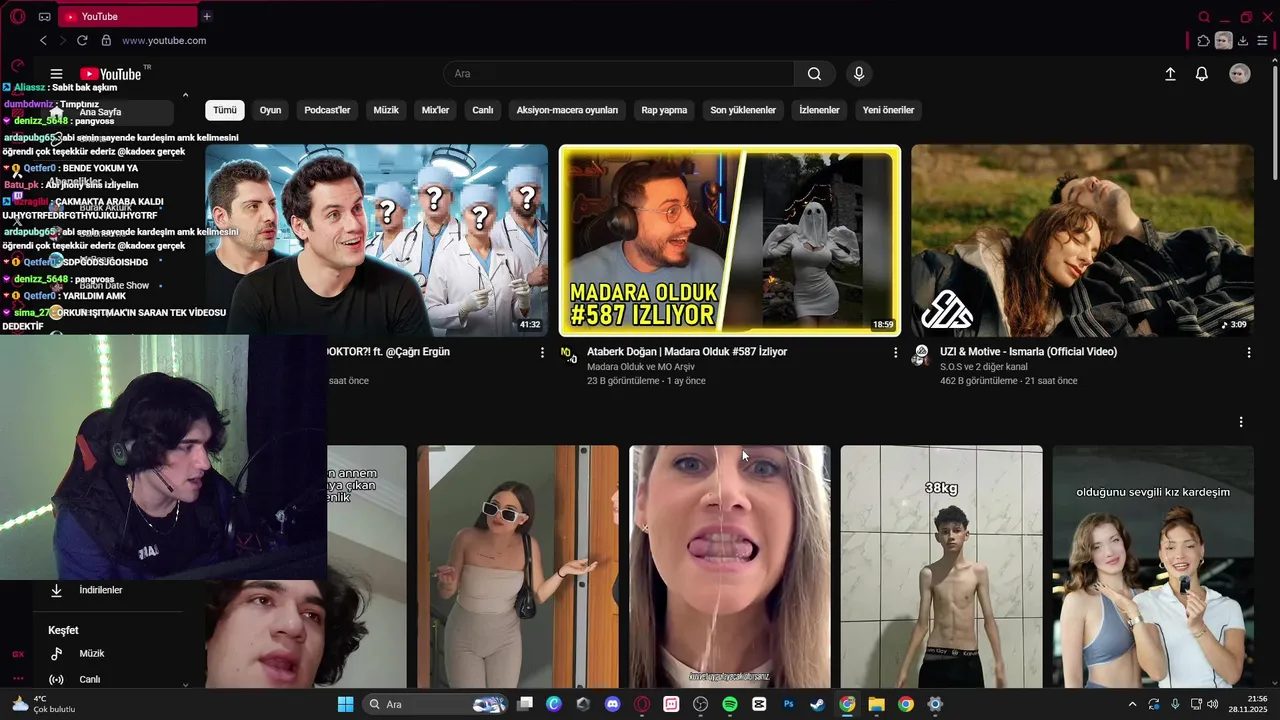The width and height of the screenshot is (1280, 720).
Task: Open options menu for Madara Olduk video
Action: tap(896, 352)
